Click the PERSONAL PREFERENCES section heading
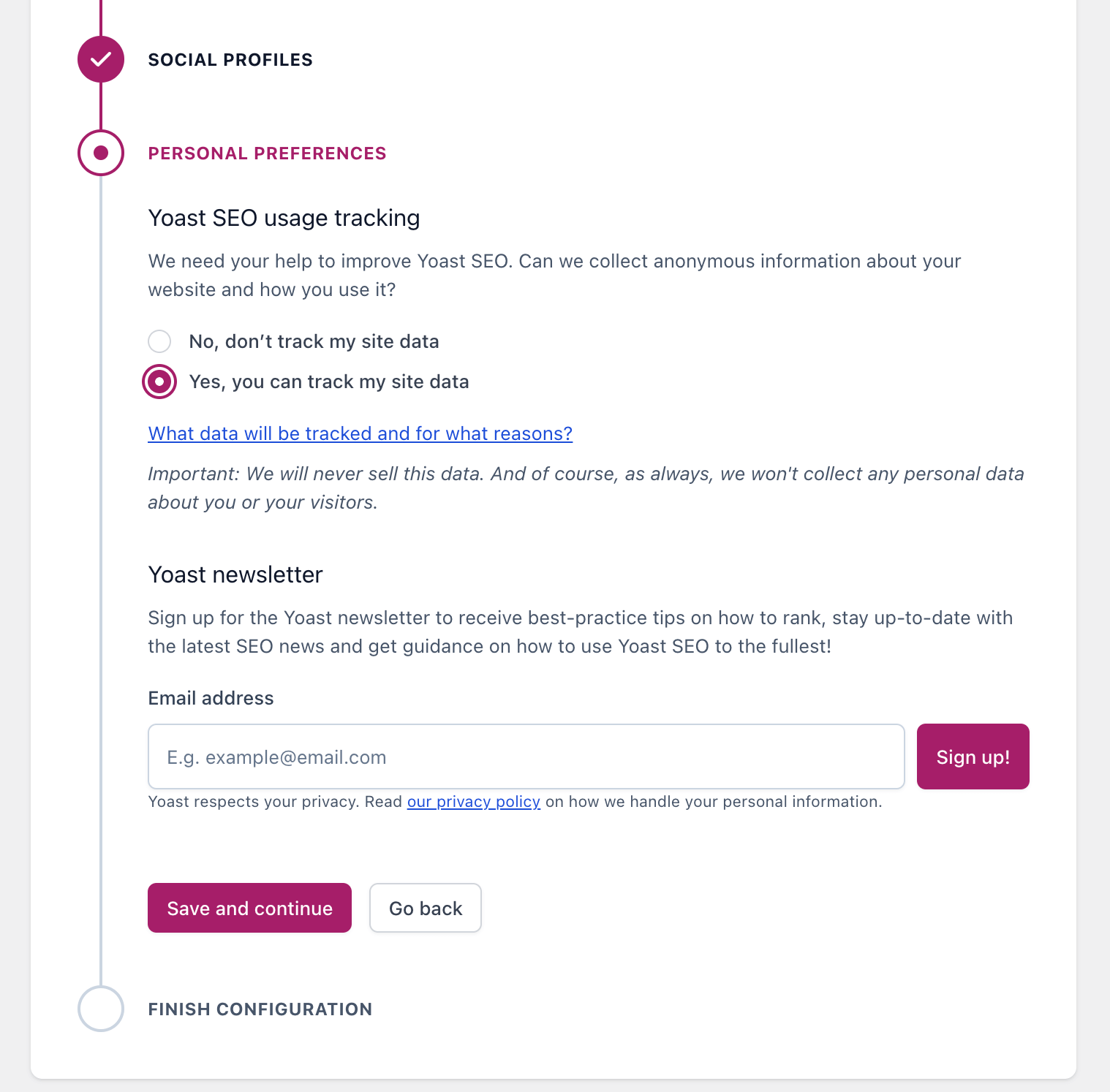 pyautogui.click(x=267, y=153)
